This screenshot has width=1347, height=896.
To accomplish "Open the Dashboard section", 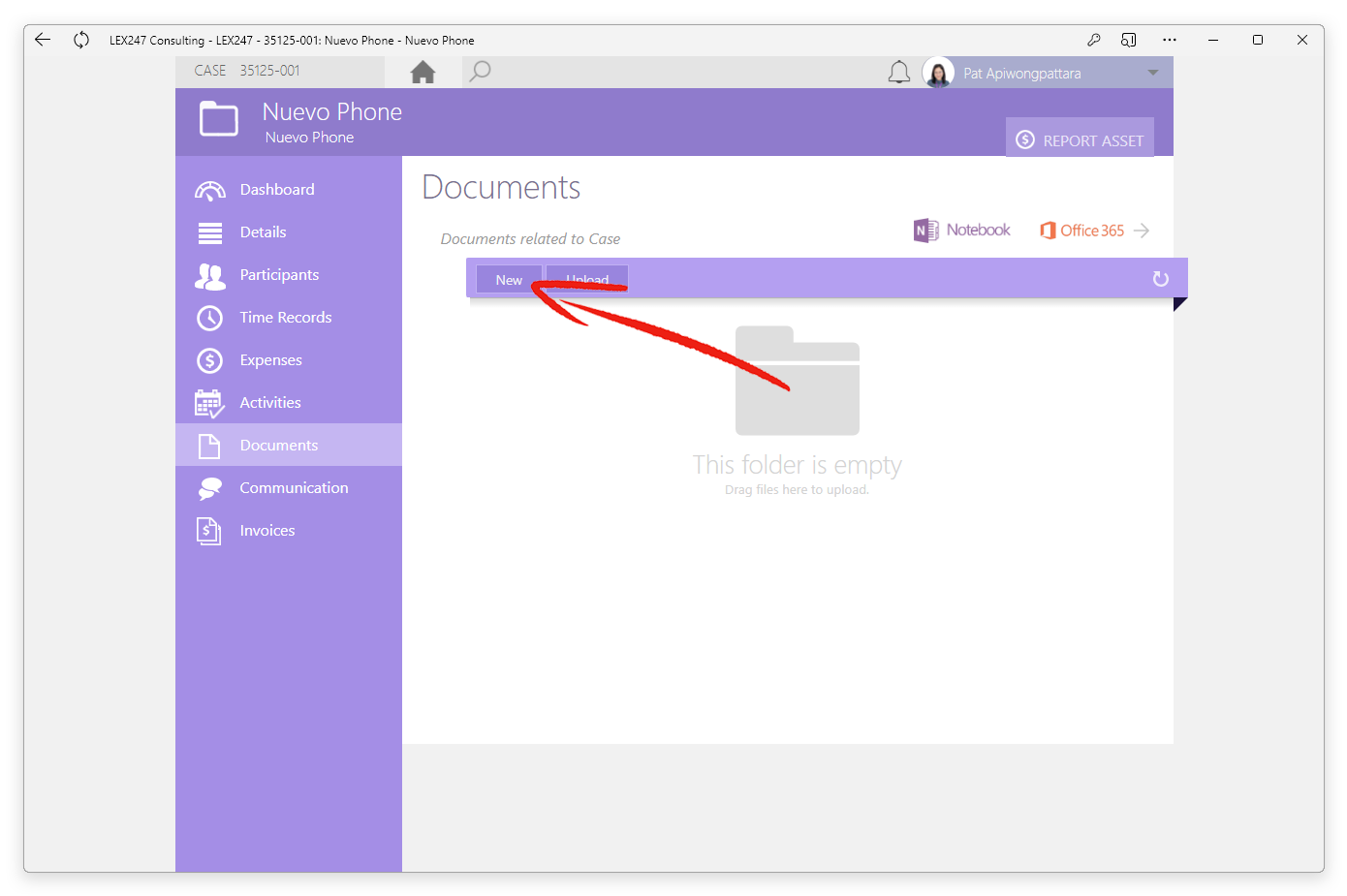I will click(289, 189).
